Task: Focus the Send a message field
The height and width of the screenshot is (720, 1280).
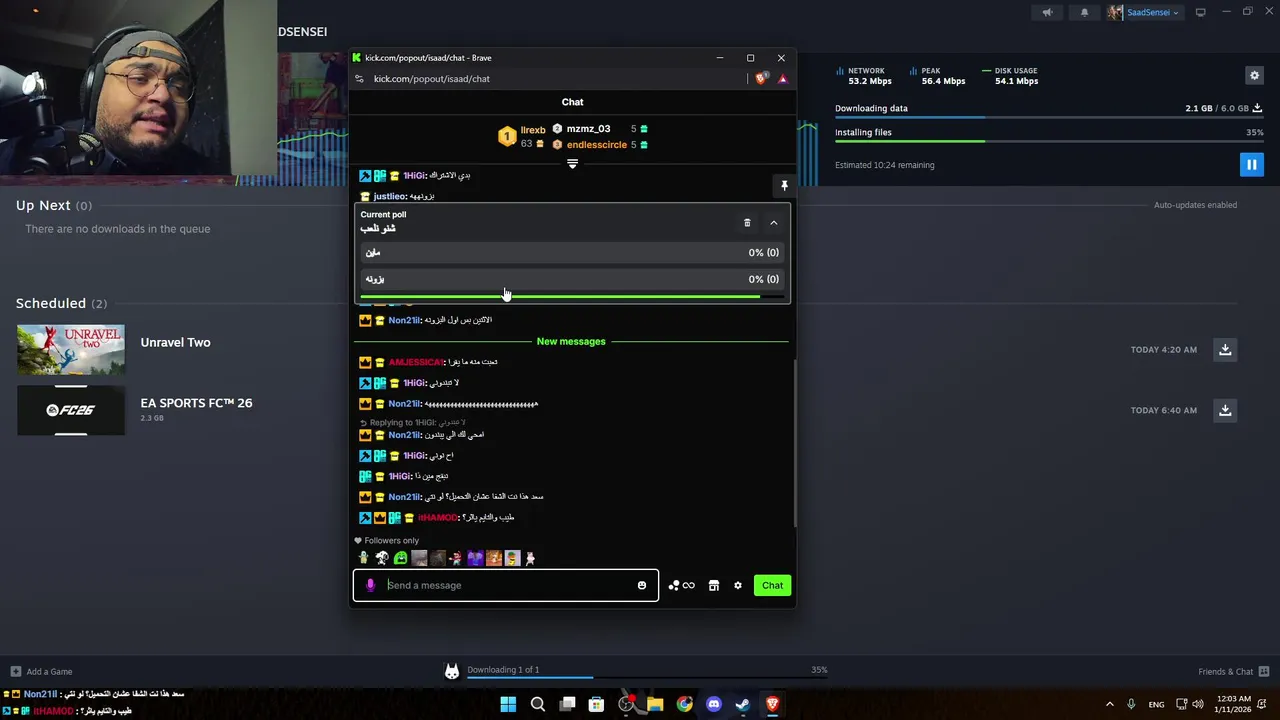Action: point(508,585)
